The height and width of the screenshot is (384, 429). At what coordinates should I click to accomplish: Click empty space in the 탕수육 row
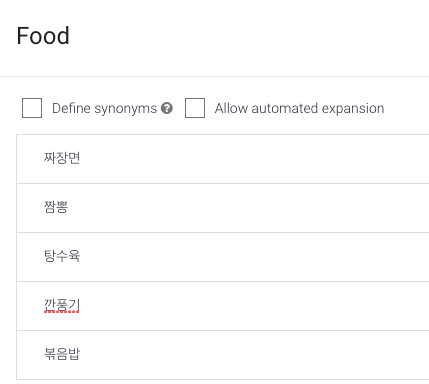(253, 257)
